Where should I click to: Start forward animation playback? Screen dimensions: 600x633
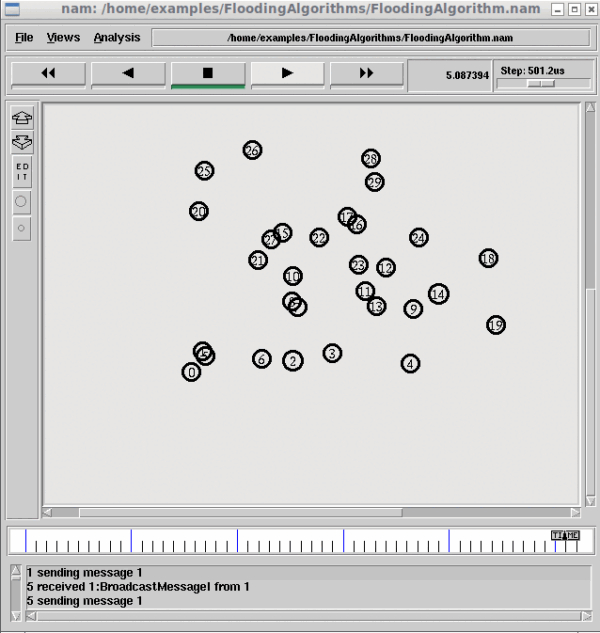[x=287, y=73]
